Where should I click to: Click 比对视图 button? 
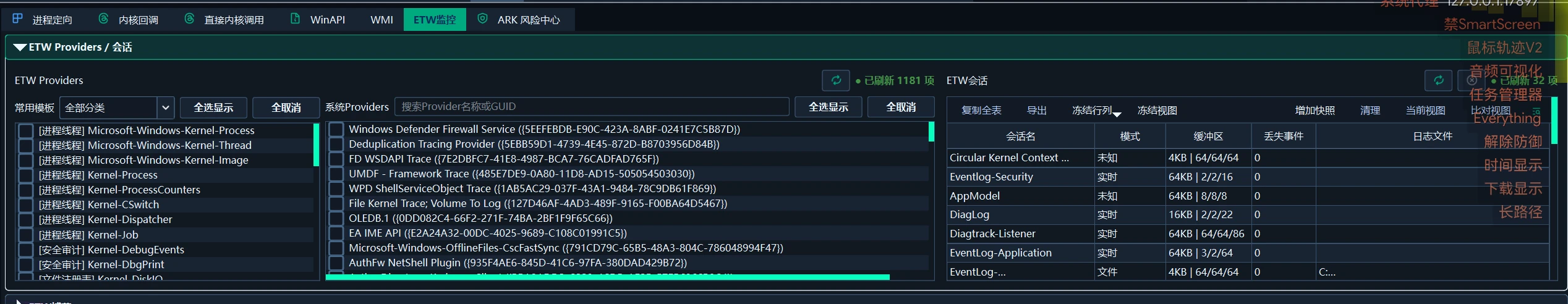[1491, 111]
